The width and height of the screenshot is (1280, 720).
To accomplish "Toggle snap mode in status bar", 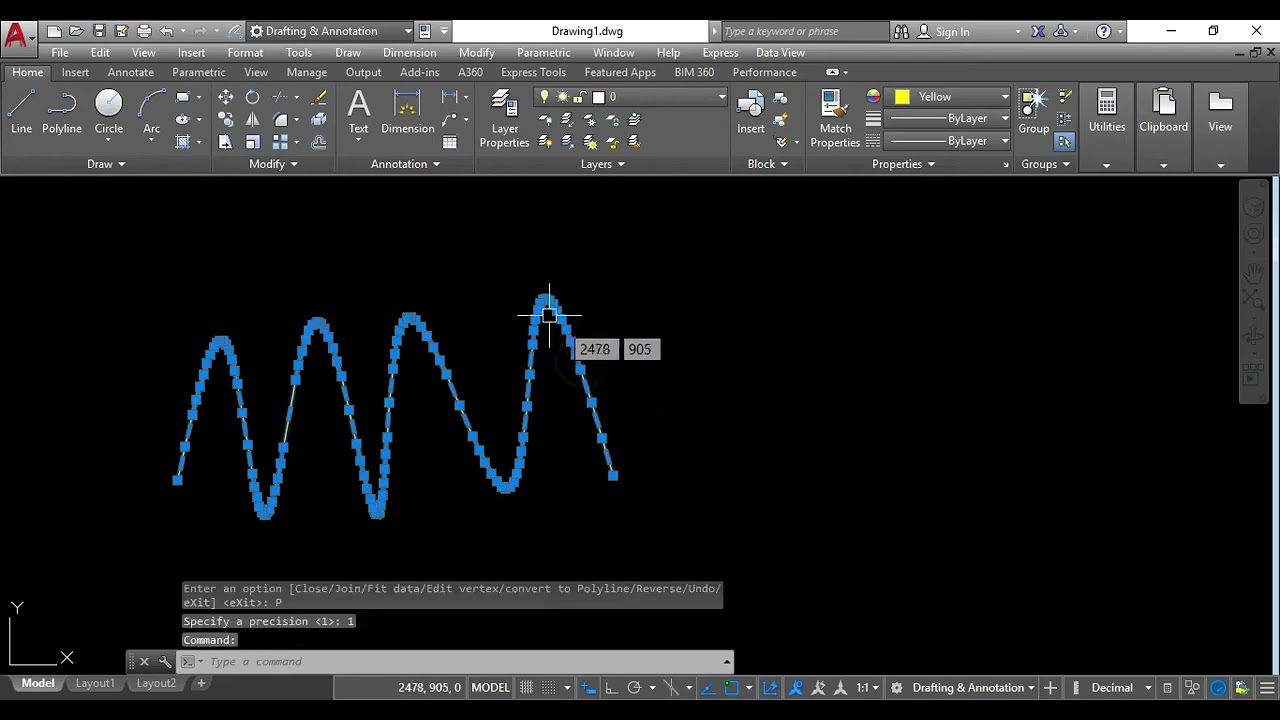I will pos(549,688).
